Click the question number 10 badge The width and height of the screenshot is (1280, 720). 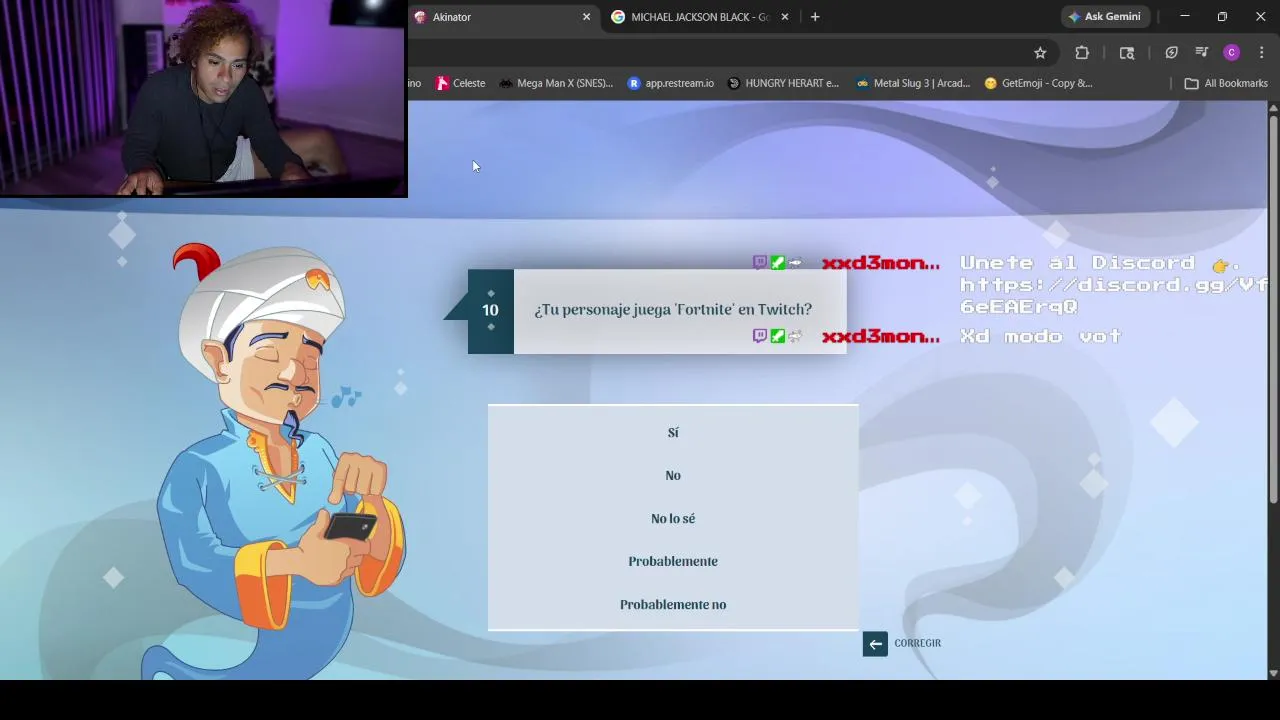tap(490, 311)
